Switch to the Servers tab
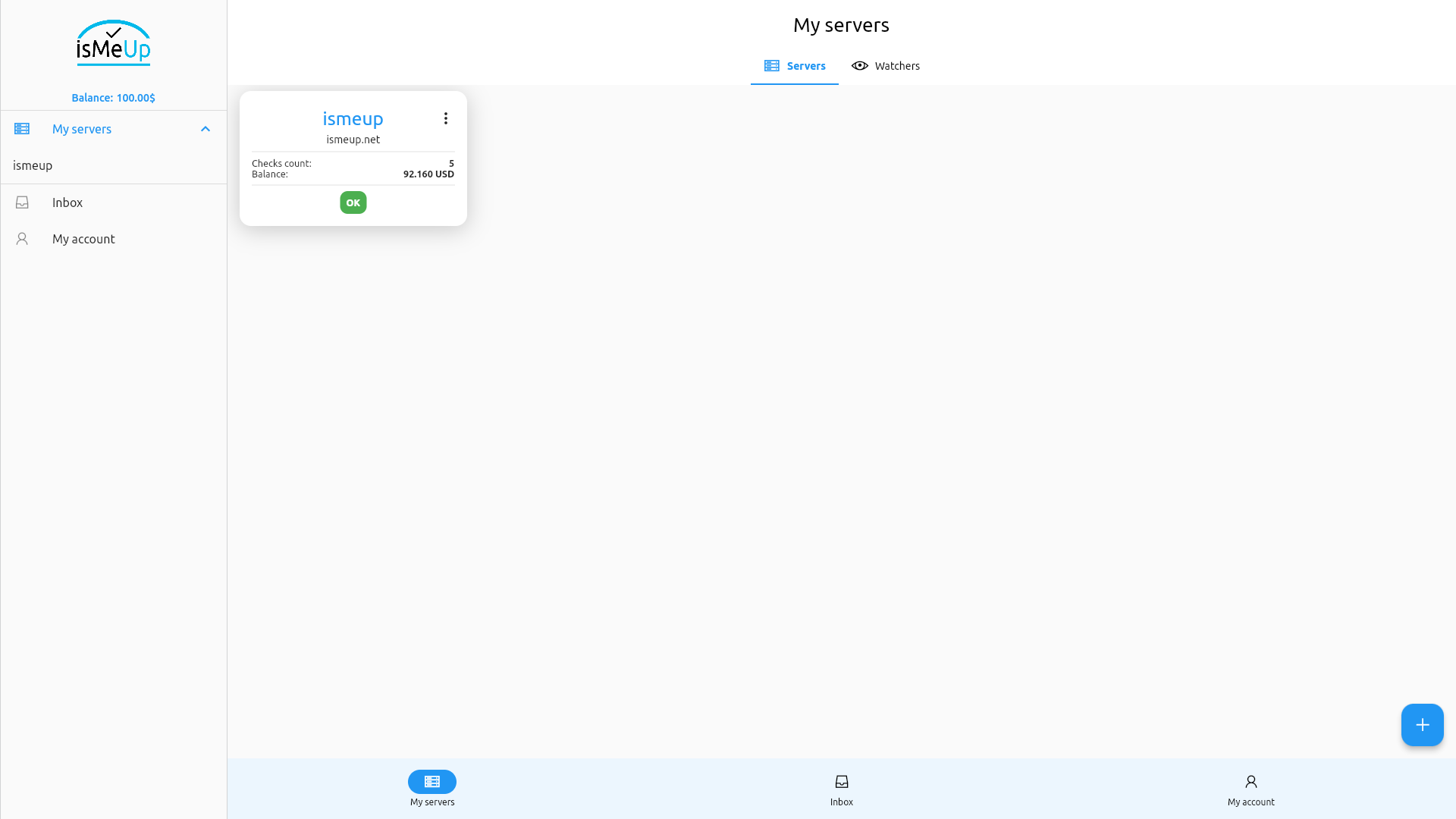 click(x=806, y=66)
